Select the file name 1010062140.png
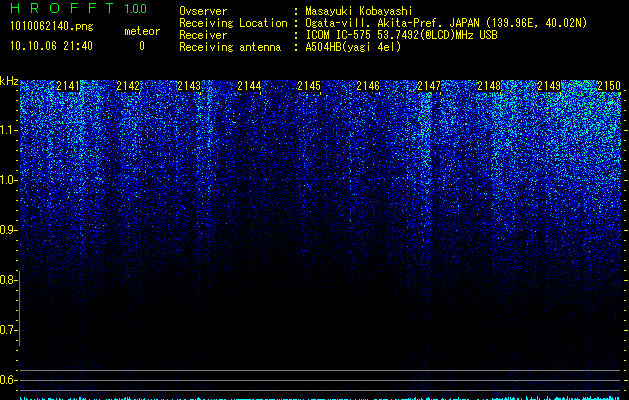This screenshot has height=400, width=629. pos(51,27)
